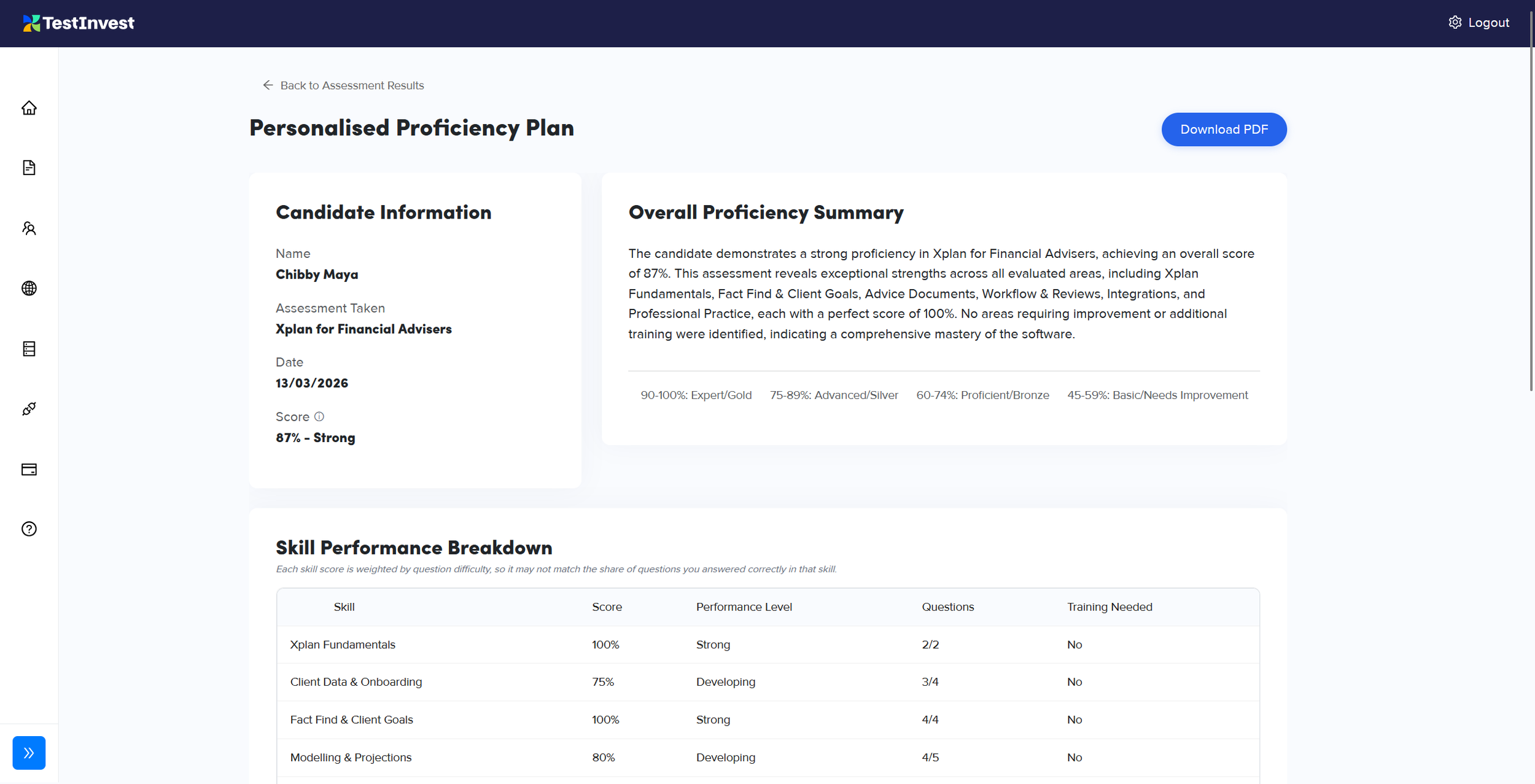Screen dimensions: 1535x784
Task: Click the score text 87% - Strong
Action: pyautogui.click(x=316, y=438)
